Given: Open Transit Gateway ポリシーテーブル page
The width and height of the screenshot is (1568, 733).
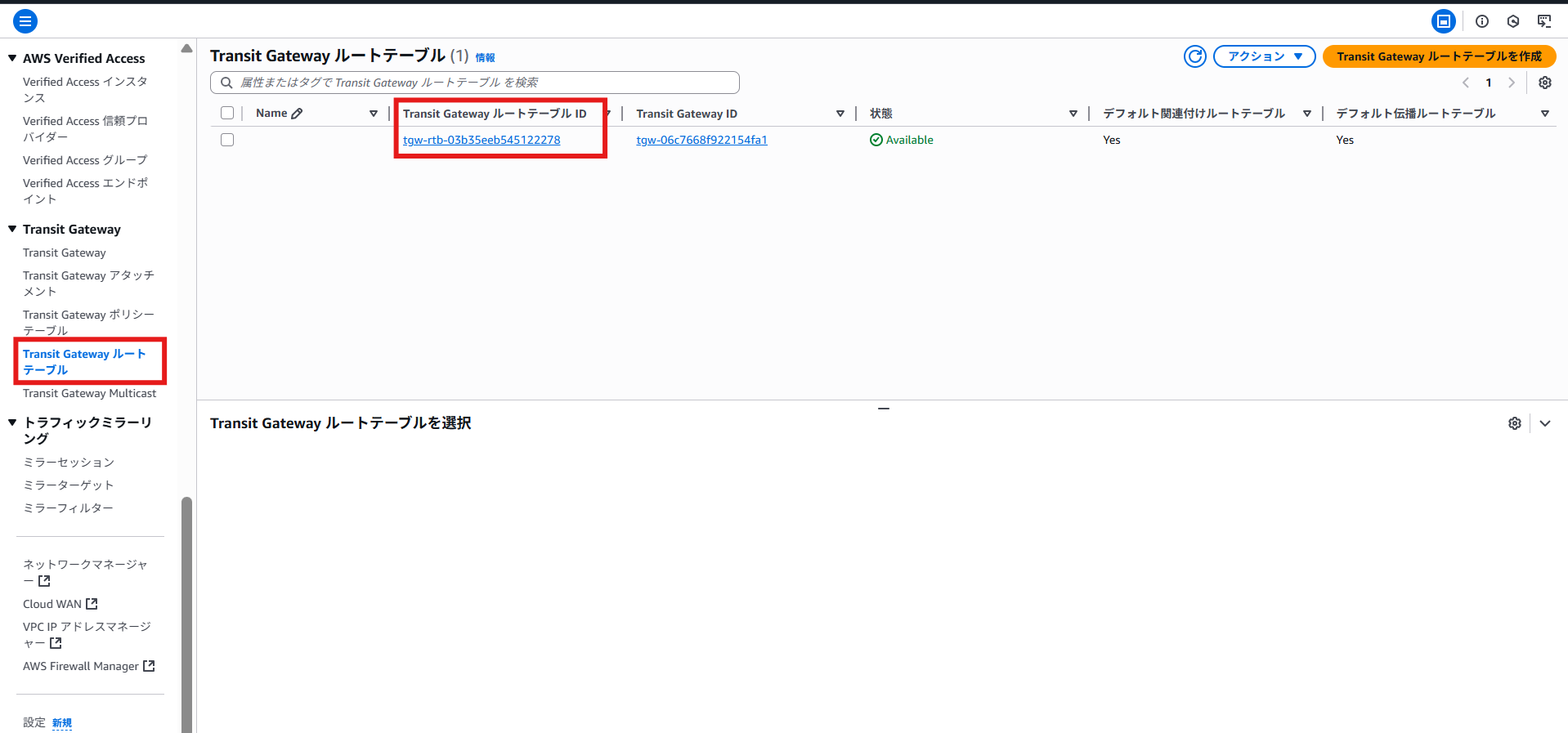Looking at the screenshot, I should pos(88,323).
